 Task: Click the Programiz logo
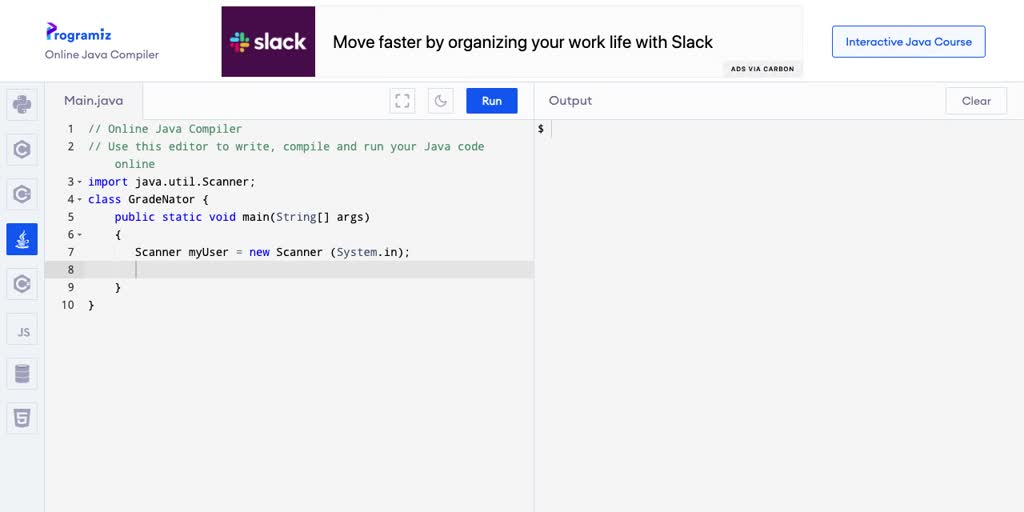point(79,33)
